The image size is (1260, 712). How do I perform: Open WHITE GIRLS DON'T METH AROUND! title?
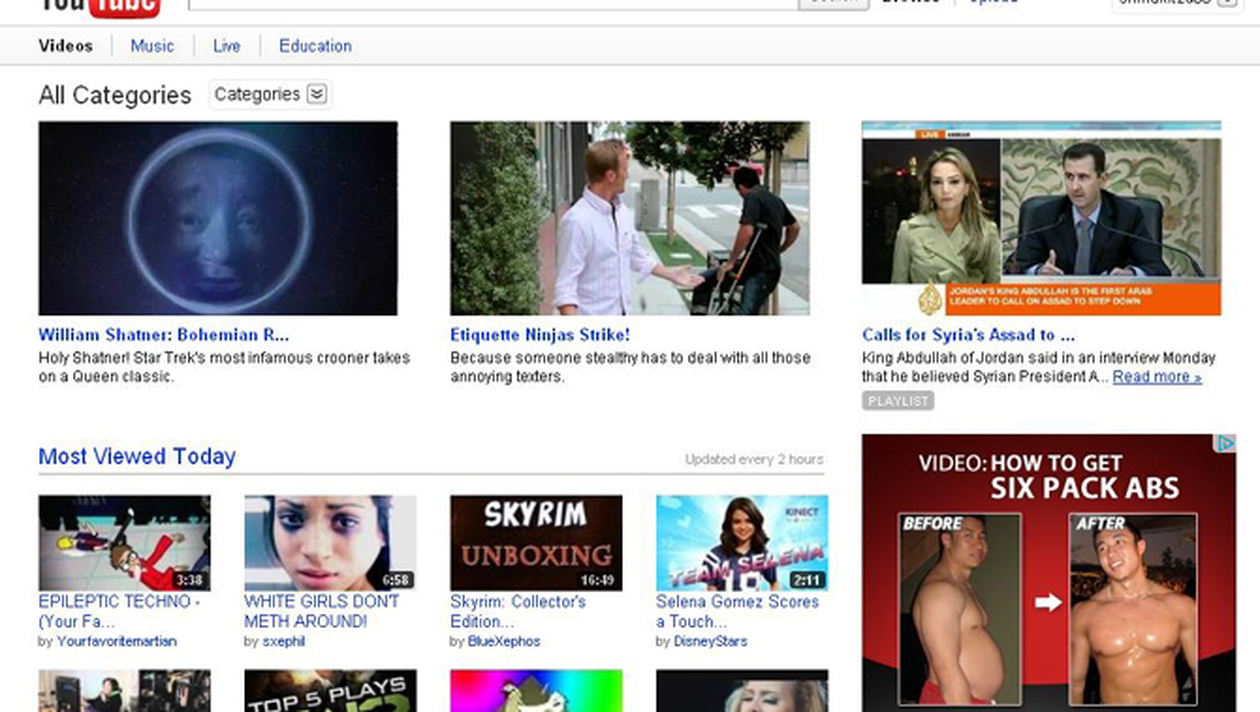(x=321, y=611)
